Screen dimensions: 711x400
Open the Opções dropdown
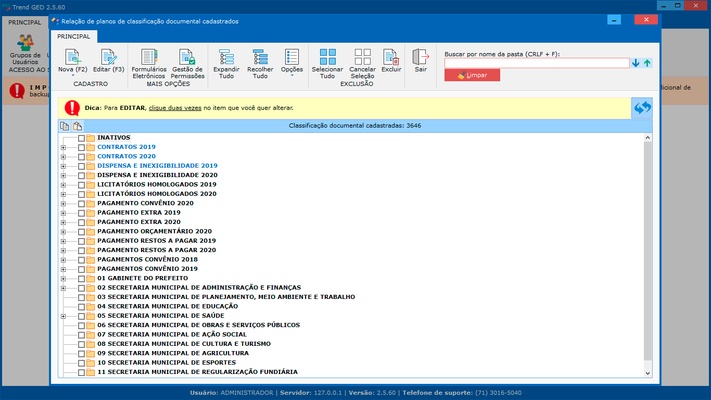[x=292, y=62]
